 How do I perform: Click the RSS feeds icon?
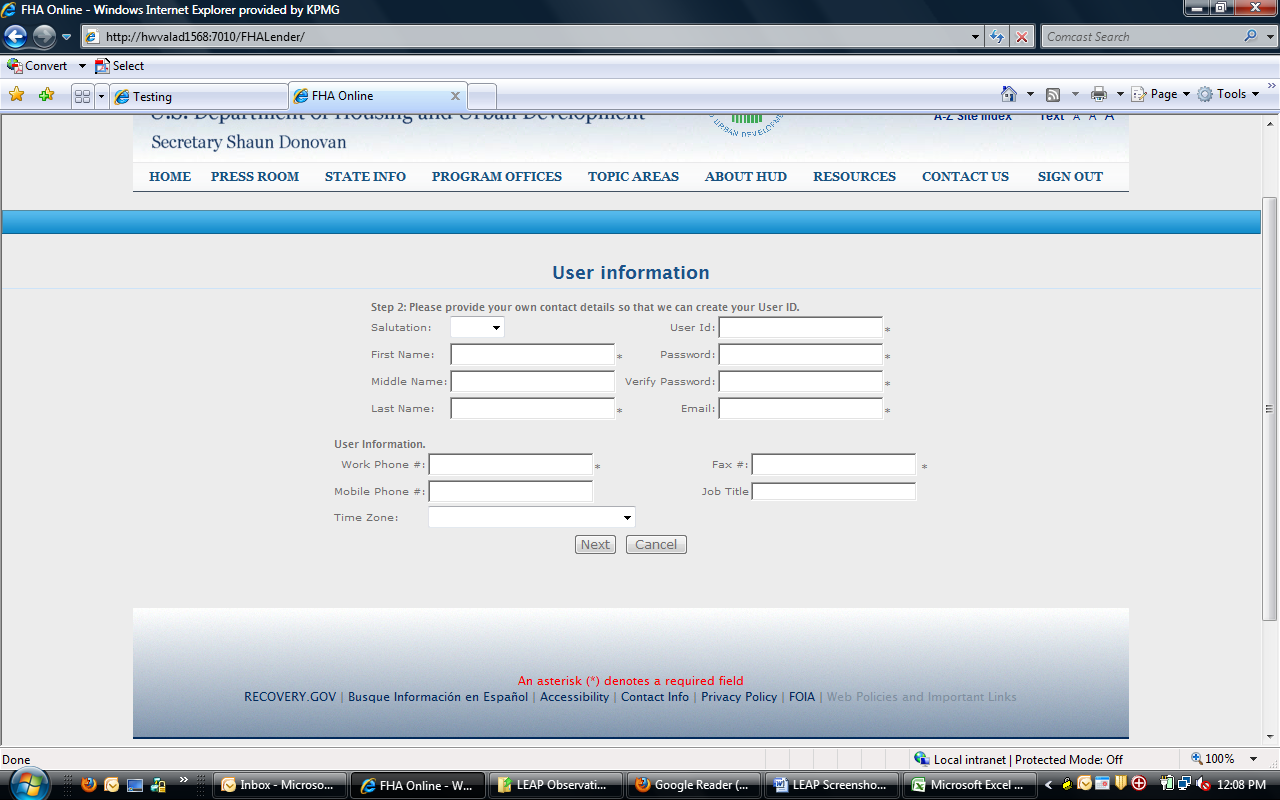pos(1053,94)
